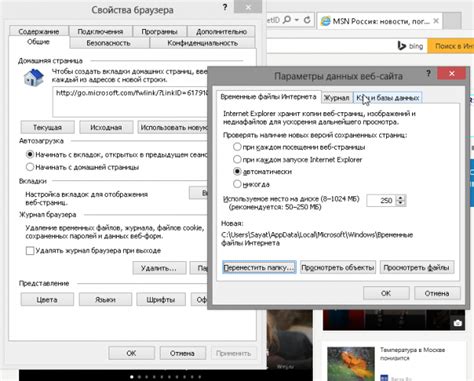
Task: Refresh the page with the reload icon
Action: (307, 20)
